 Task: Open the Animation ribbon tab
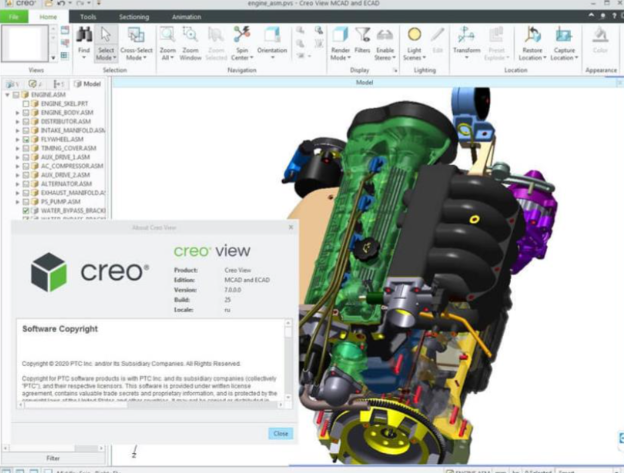coord(186,17)
